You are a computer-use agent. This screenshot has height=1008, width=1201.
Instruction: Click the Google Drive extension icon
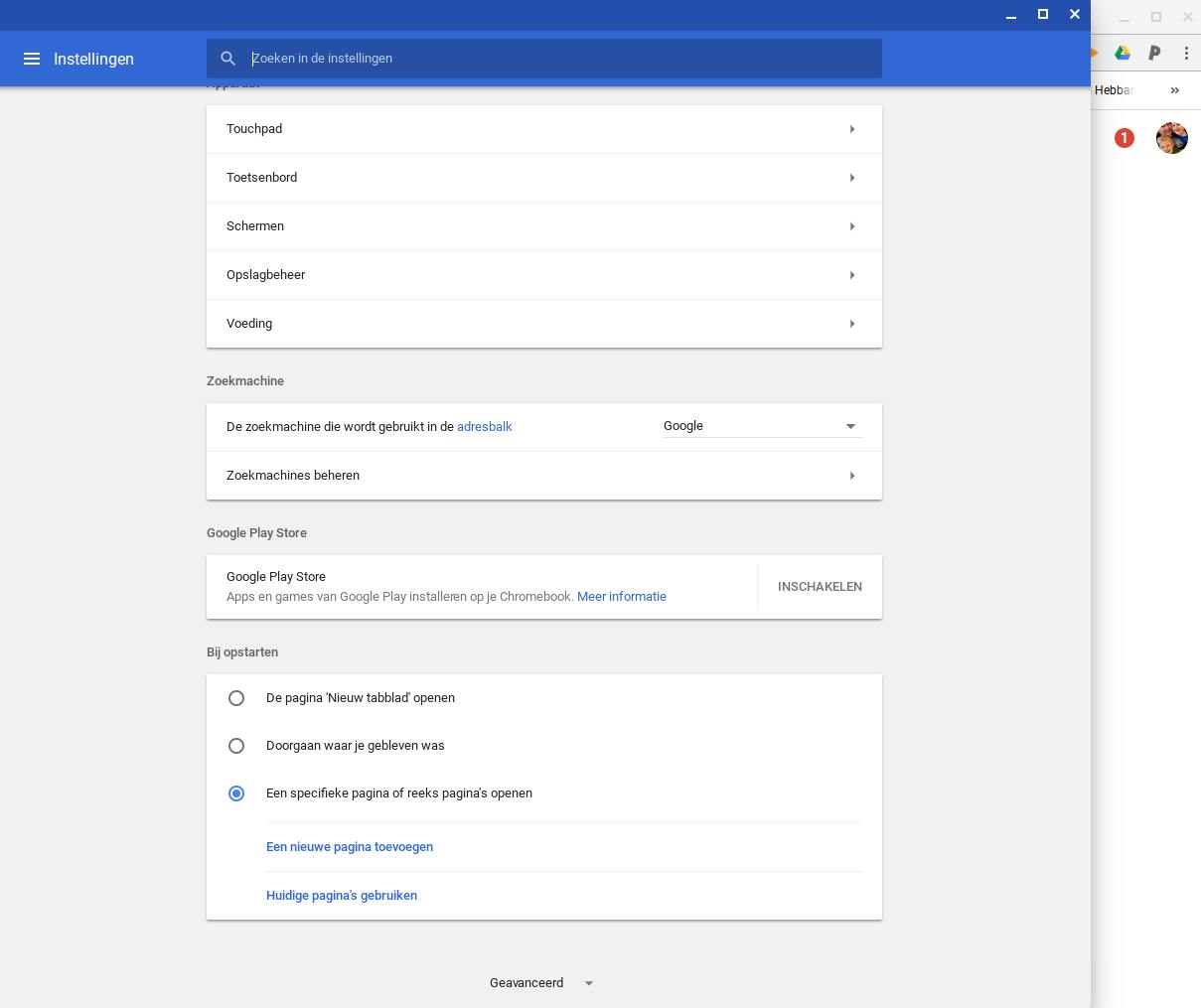click(1123, 53)
